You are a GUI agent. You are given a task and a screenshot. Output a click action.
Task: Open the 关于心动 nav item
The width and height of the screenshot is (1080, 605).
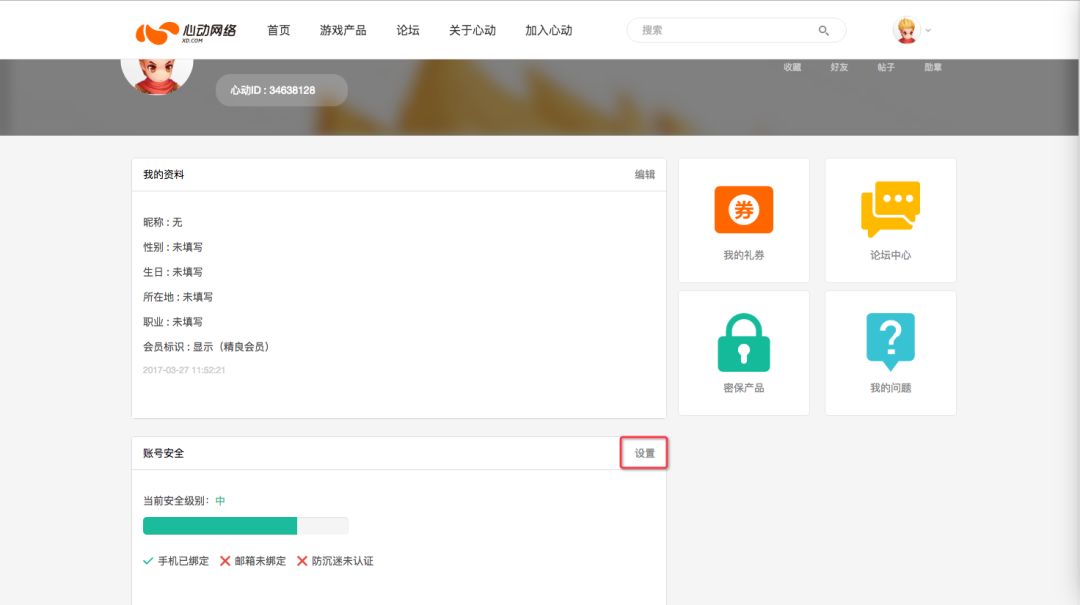tap(472, 30)
